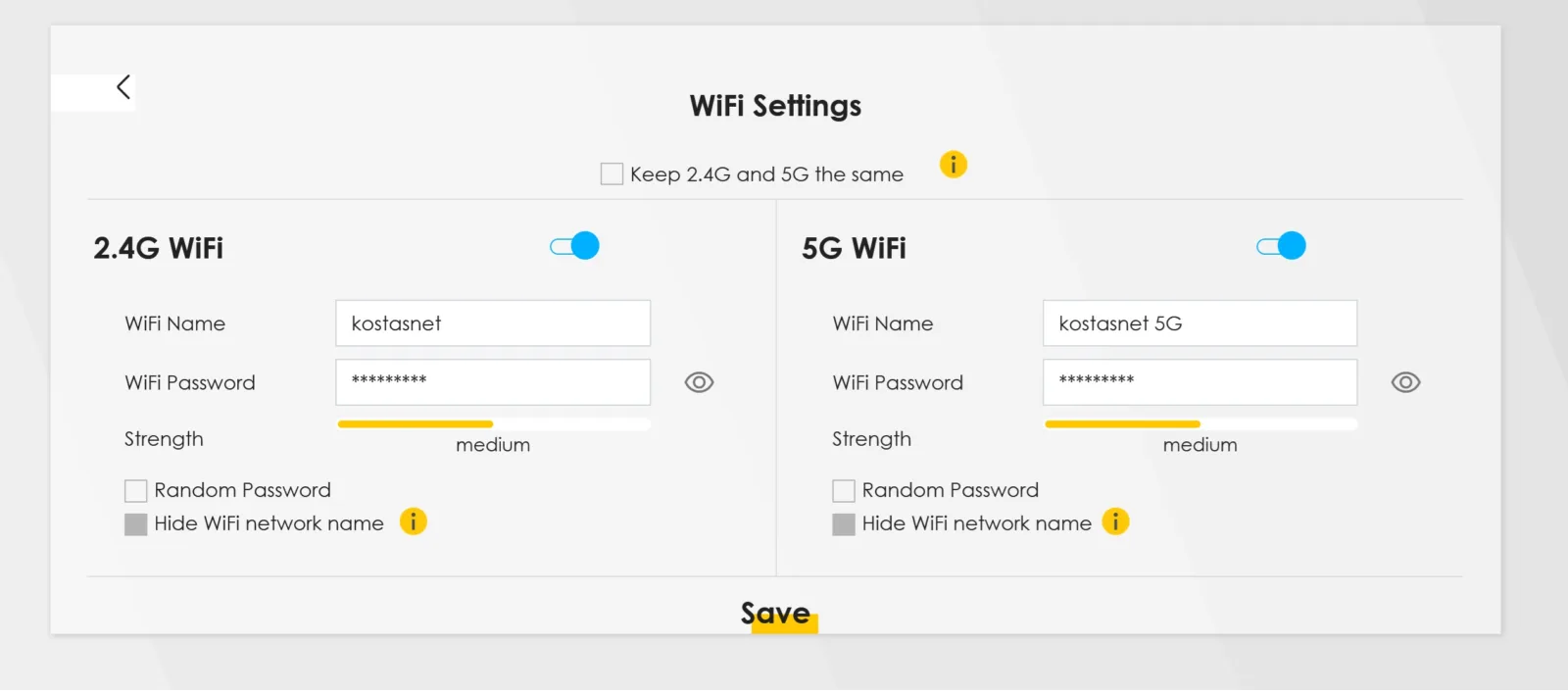This screenshot has width=1568, height=693.
Task: Click the WiFi Settings heading
Action: pyautogui.click(x=774, y=106)
